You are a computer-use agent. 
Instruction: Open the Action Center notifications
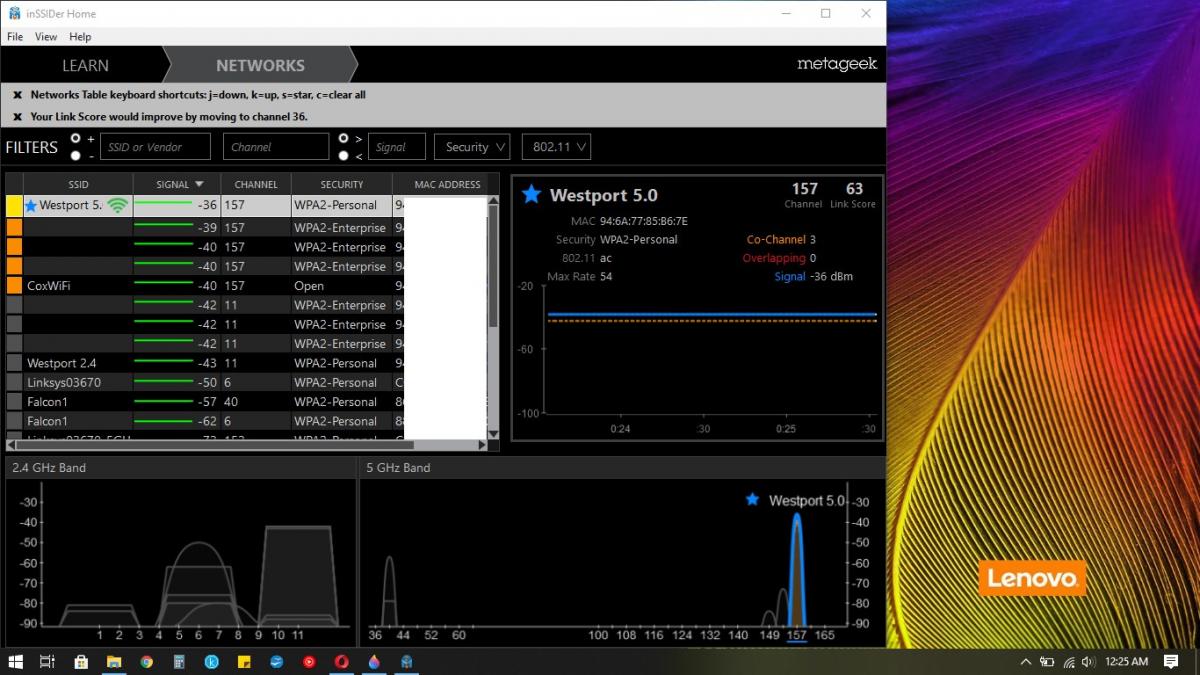click(1171, 661)
